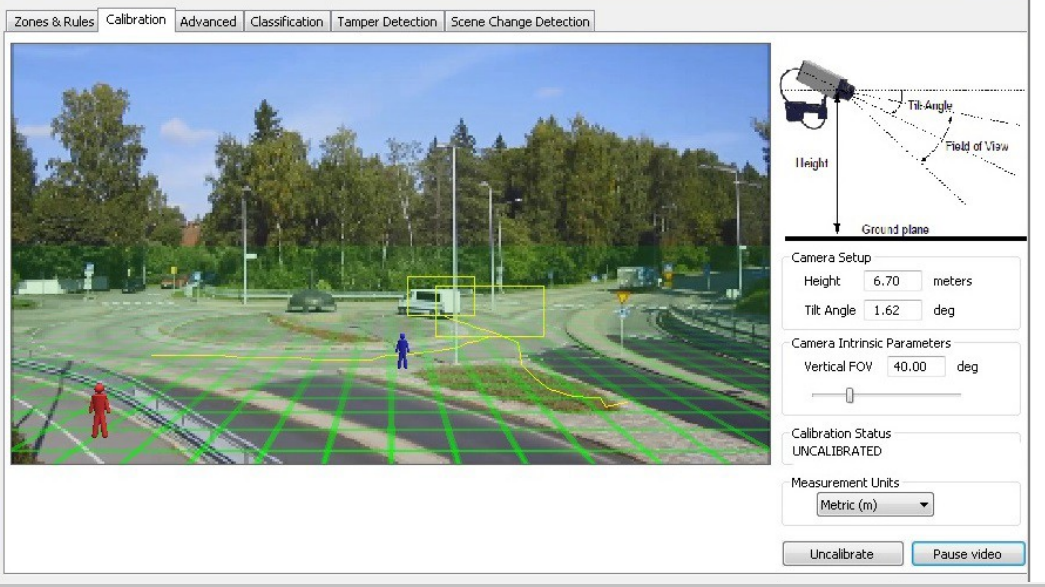The image size is (1045, 587).
Task: Select the blue mimic person figure
Action: tap(402, 351)
